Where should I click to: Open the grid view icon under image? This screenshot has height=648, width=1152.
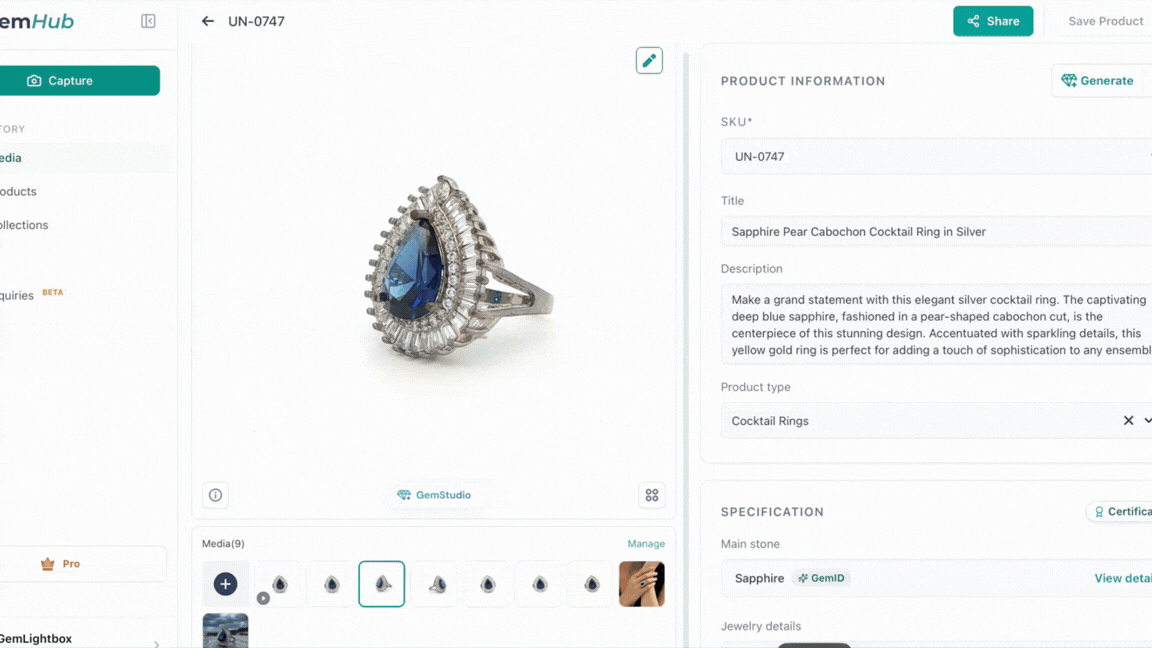(652, 495)
